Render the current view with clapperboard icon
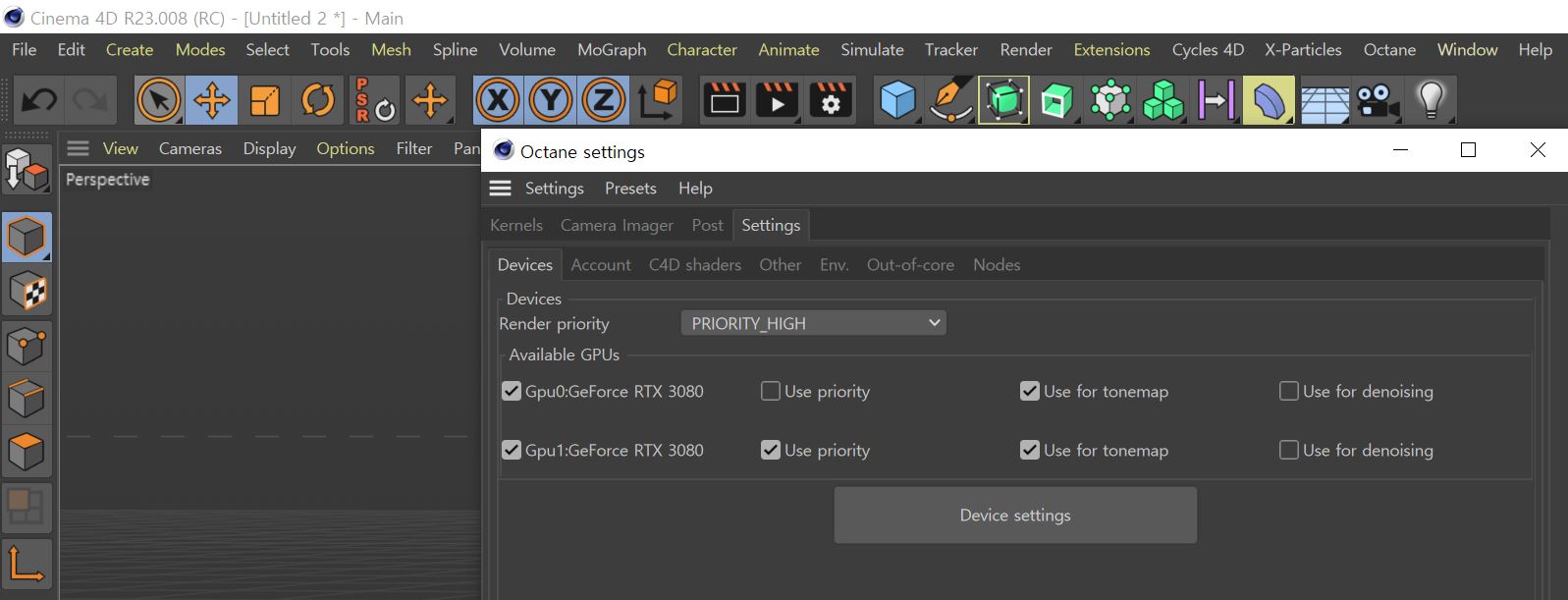 click(x=725, y=100)
